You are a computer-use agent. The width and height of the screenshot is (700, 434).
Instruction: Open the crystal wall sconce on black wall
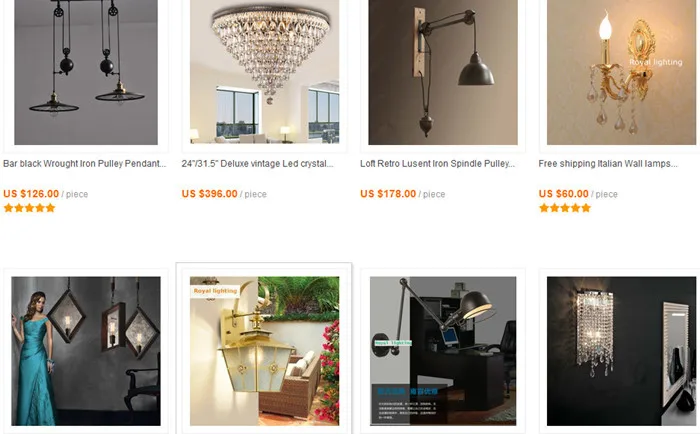pyautogui.click(x=621, y=351)
